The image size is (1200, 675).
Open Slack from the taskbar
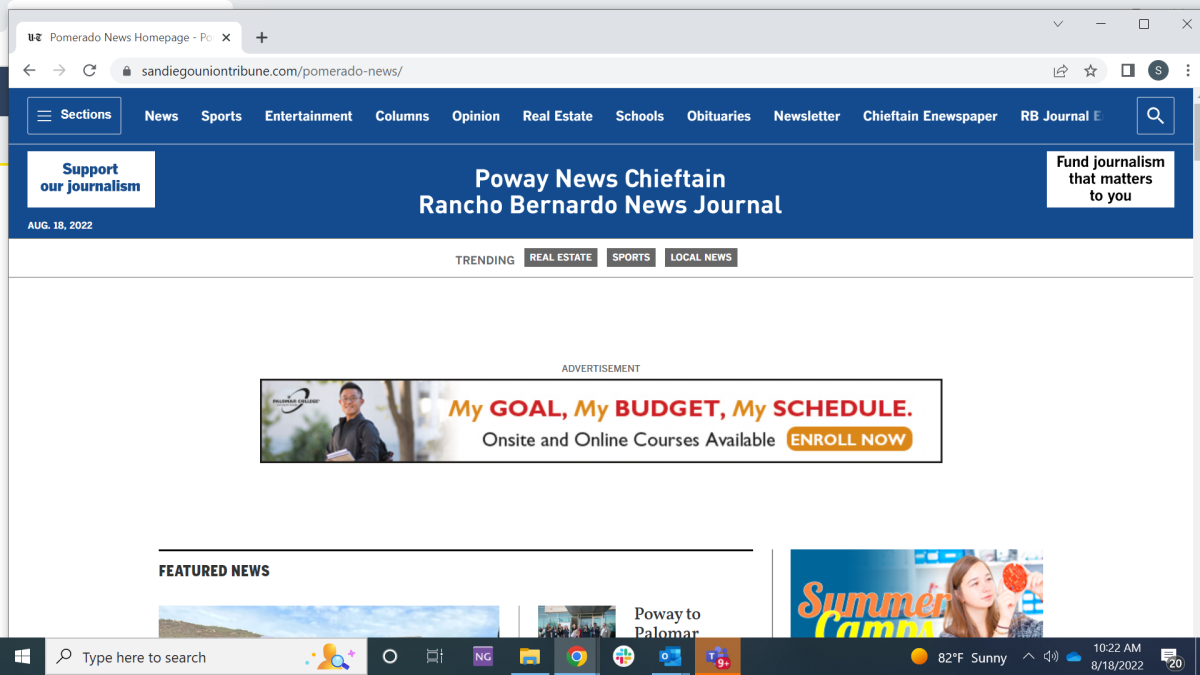[623, 657]
